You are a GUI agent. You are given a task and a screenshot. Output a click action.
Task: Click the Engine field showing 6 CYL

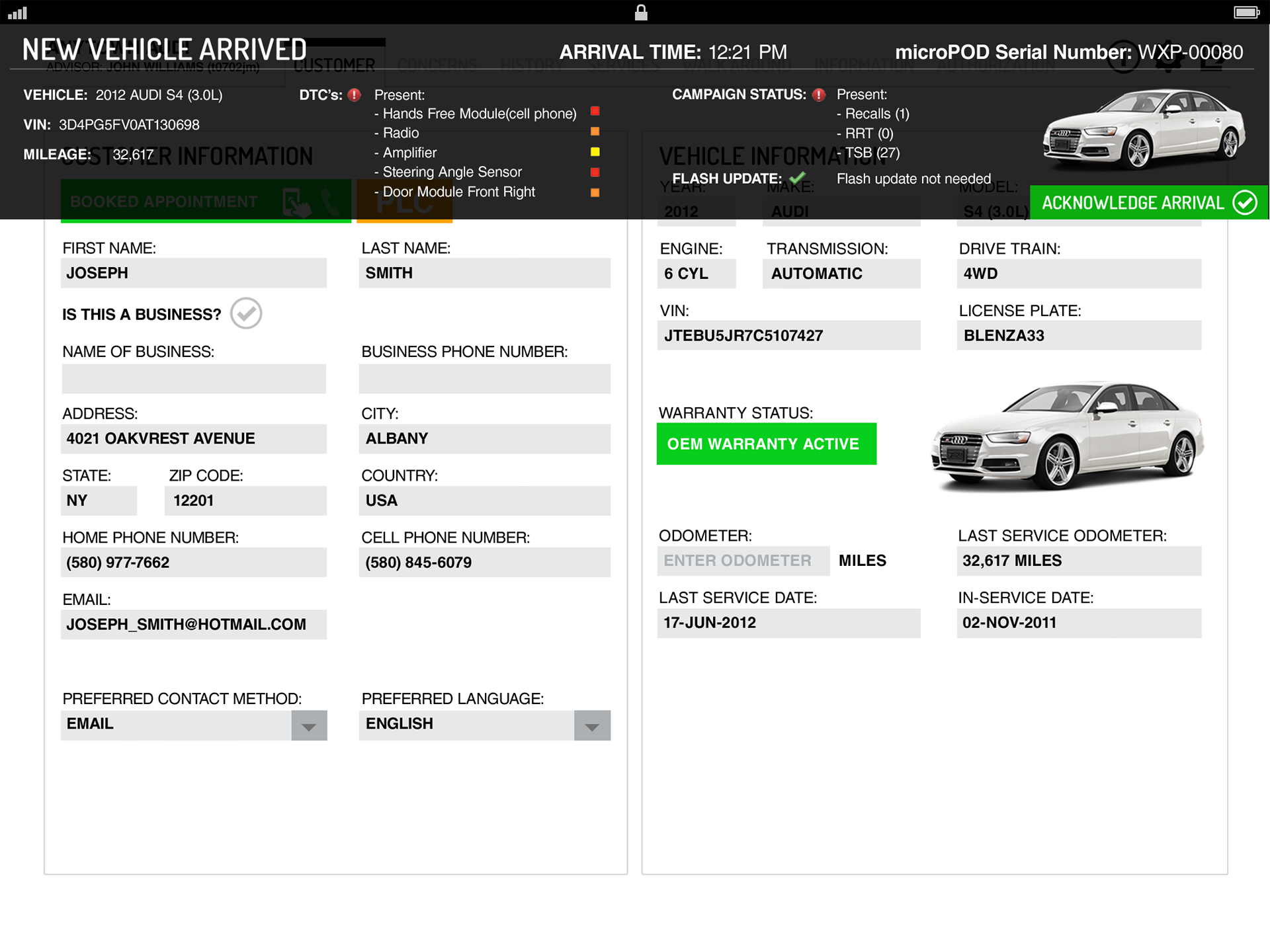coord(697,274)
